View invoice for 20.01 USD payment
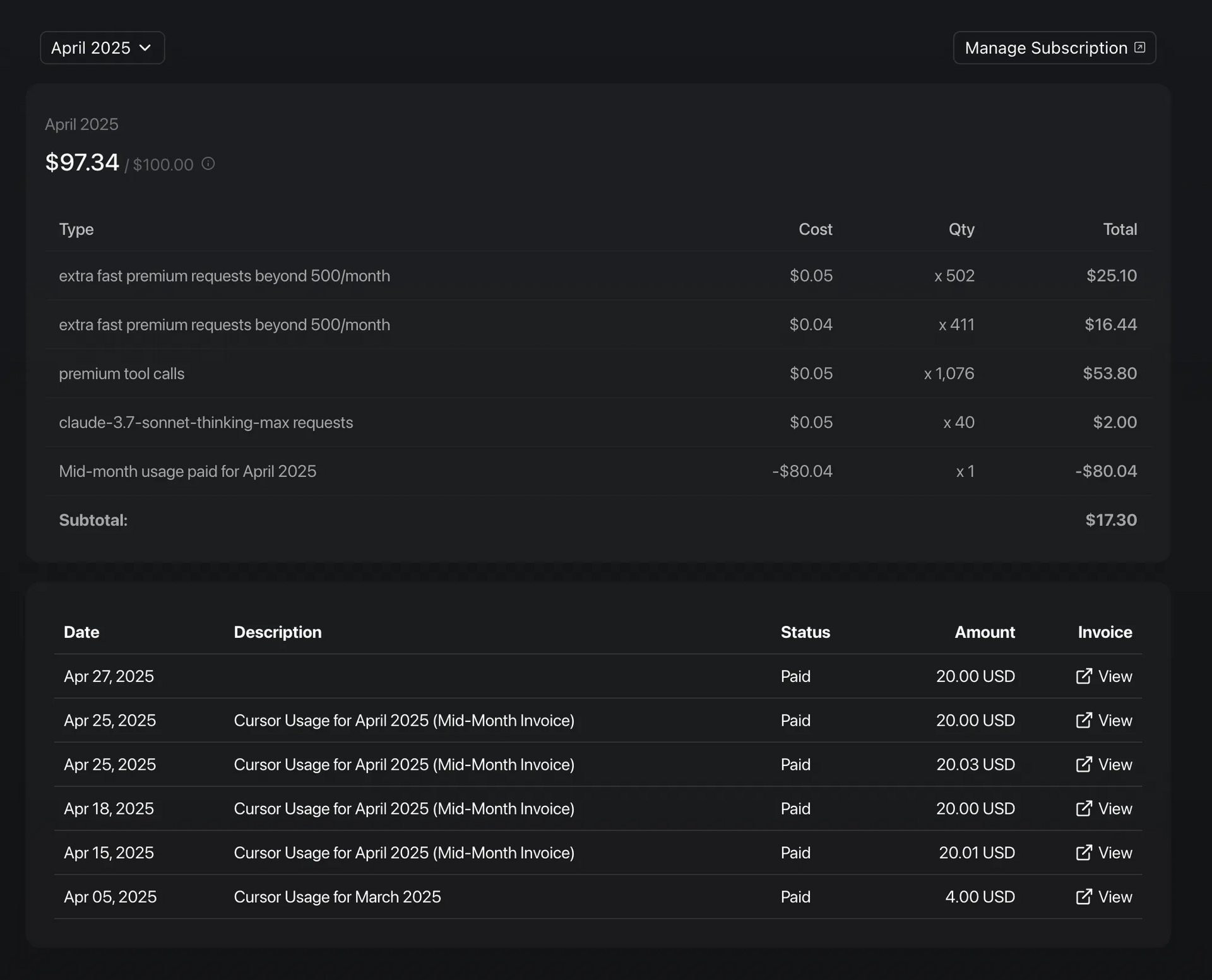 click(1115, 853)
